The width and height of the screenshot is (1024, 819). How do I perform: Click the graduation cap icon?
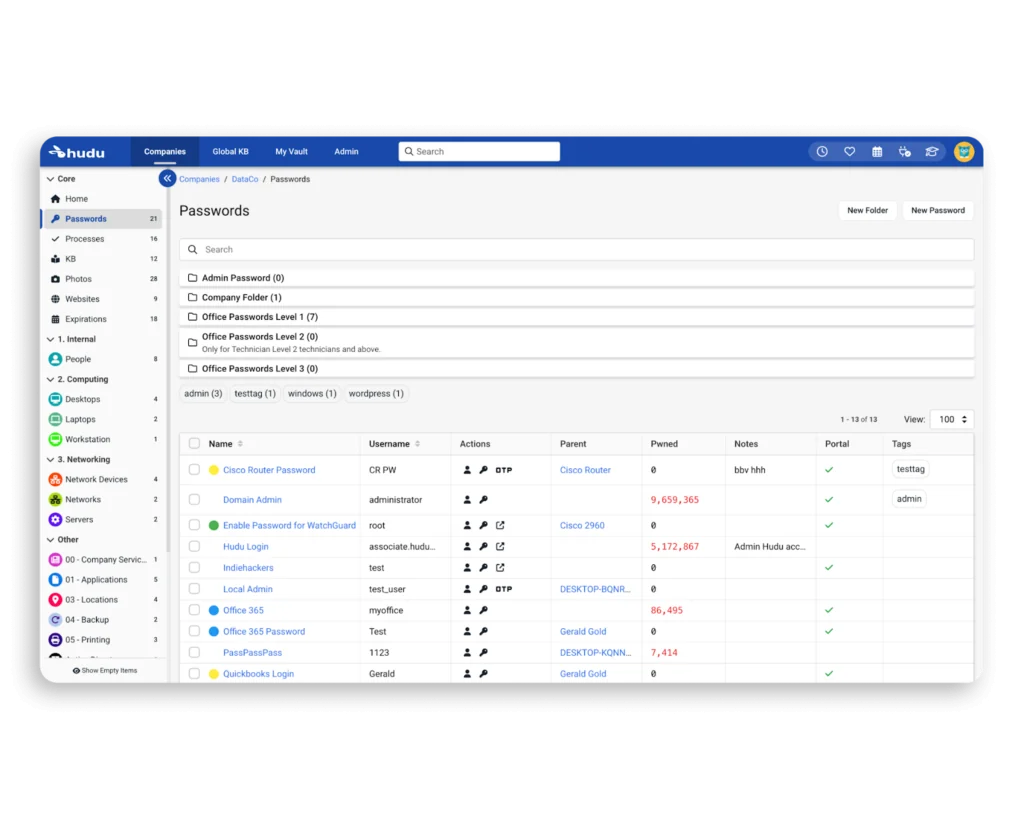coord(932,152)
